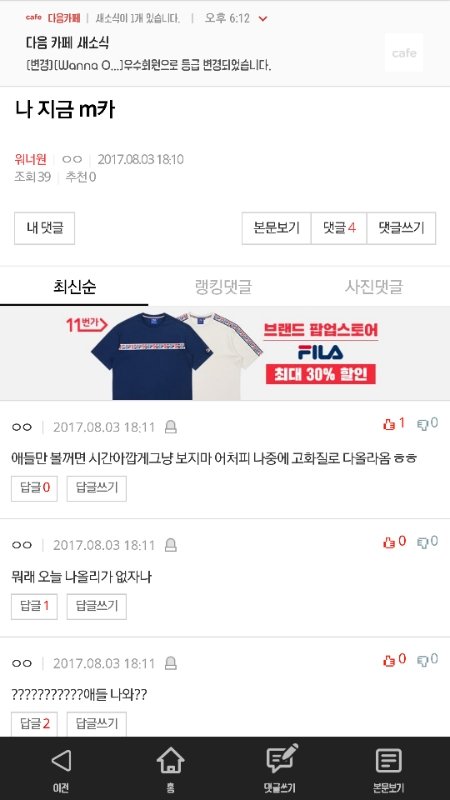Switch to the 사진댓글 tab

click(x=373, y=287)
